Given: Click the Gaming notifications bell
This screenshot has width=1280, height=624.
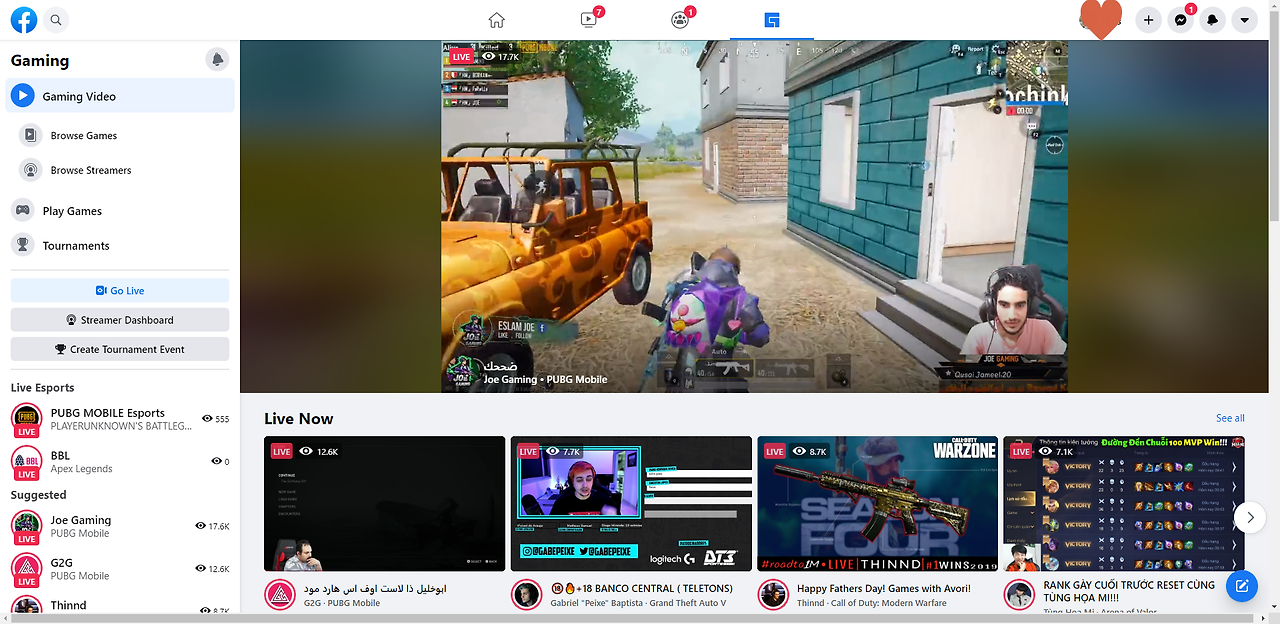Looking at the screenshot, I should (x=217, y=60).
